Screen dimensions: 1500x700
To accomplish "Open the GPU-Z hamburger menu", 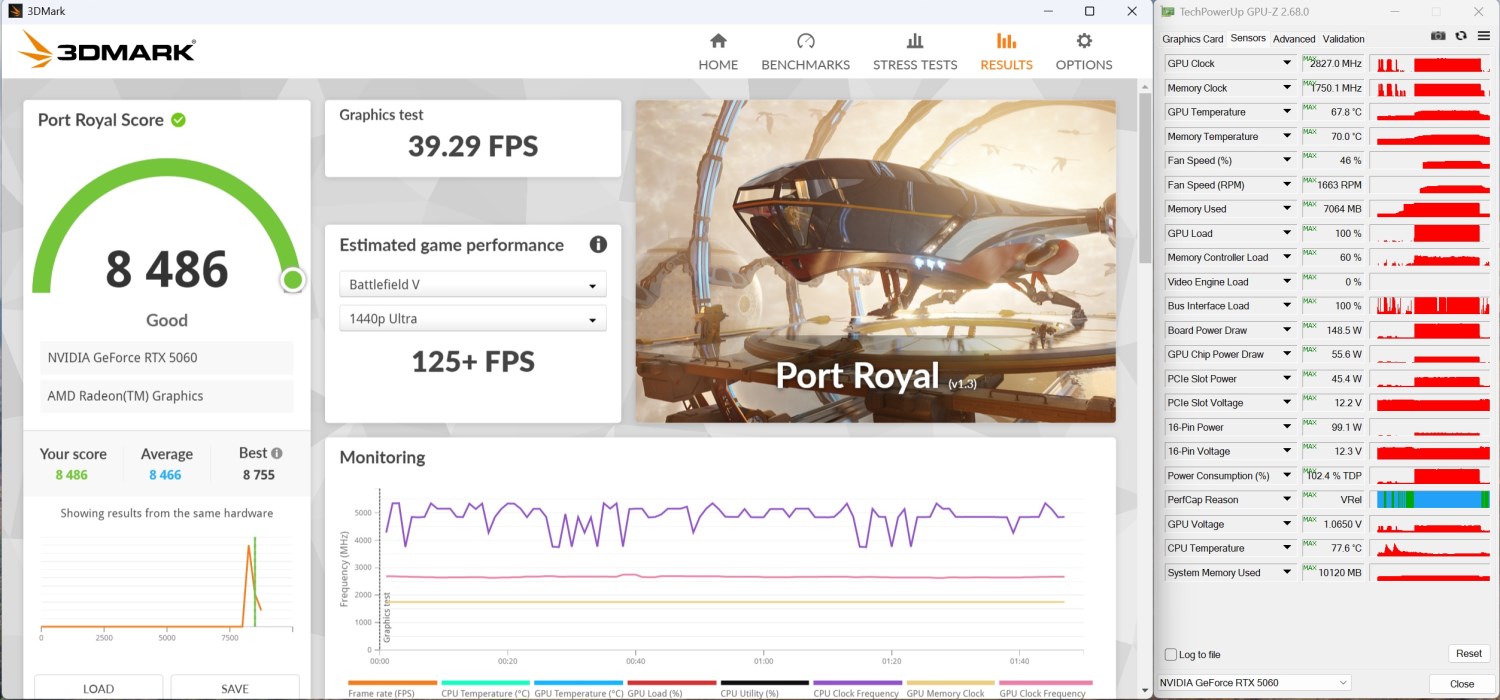I will (x=1483, y=36).
